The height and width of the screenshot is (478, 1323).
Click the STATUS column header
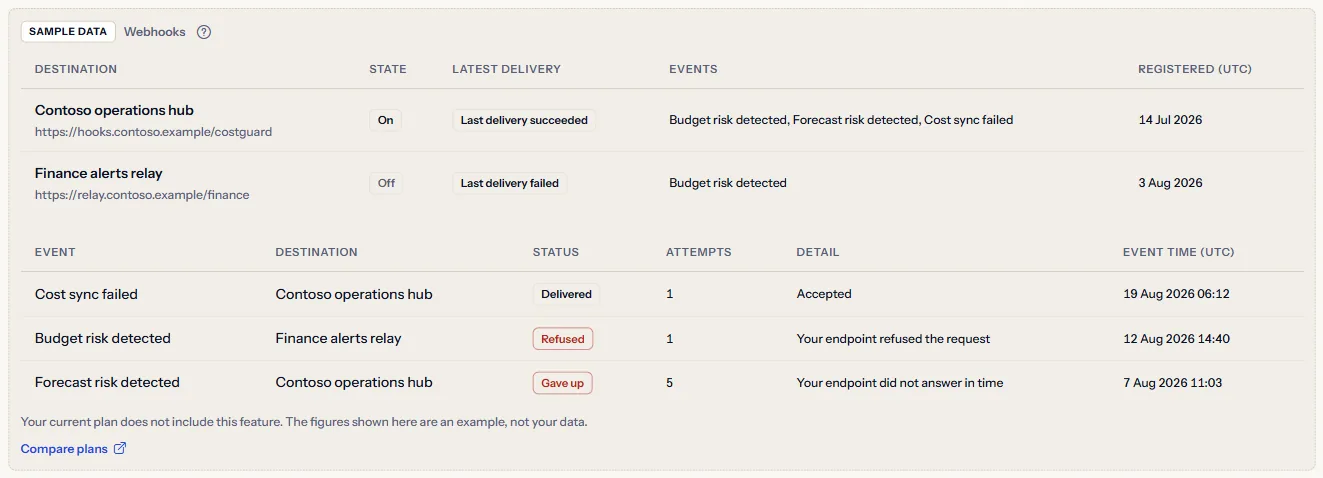pos(556,252)
